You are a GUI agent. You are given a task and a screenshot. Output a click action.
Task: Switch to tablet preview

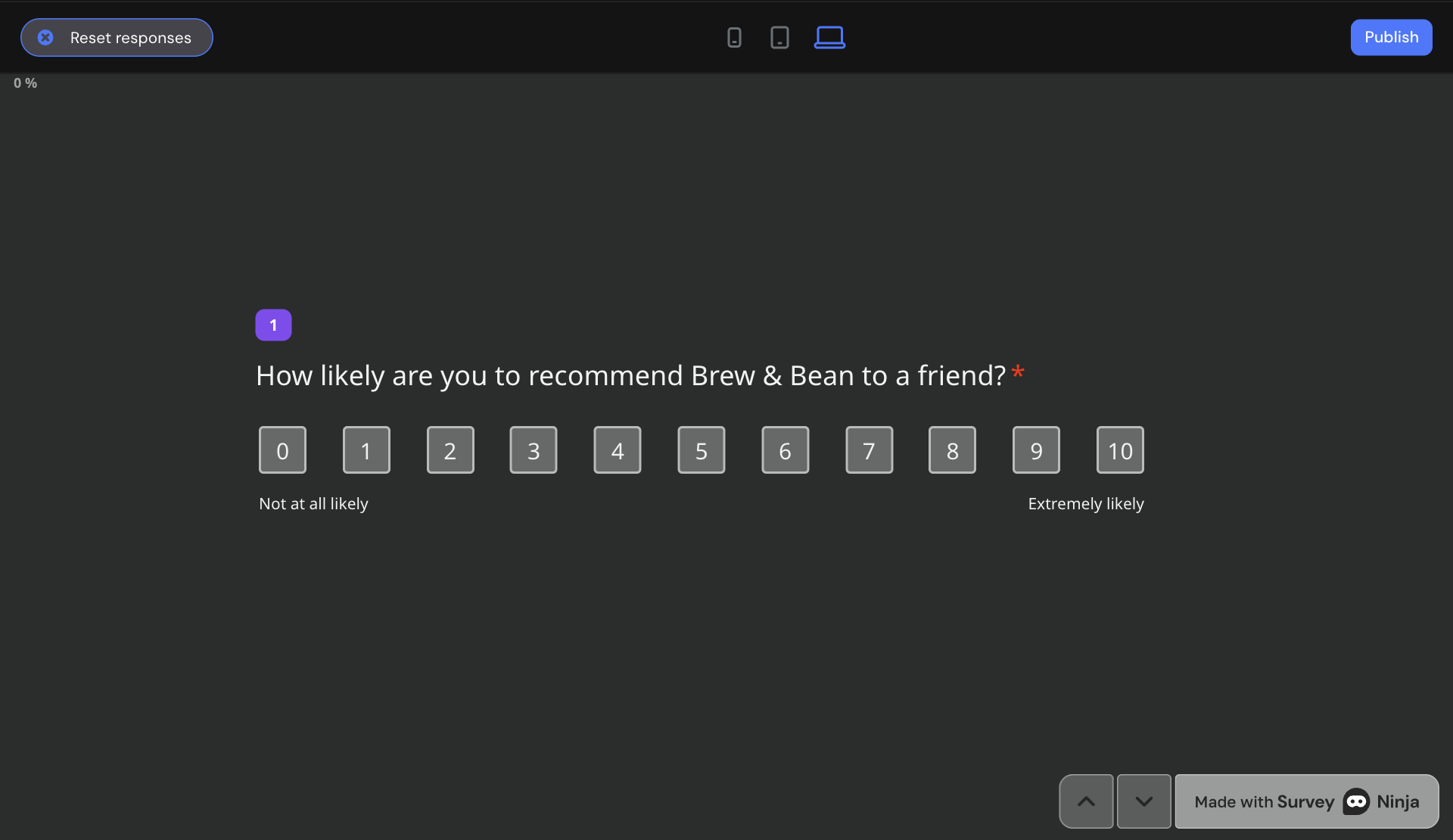click(x=779, y=37)
